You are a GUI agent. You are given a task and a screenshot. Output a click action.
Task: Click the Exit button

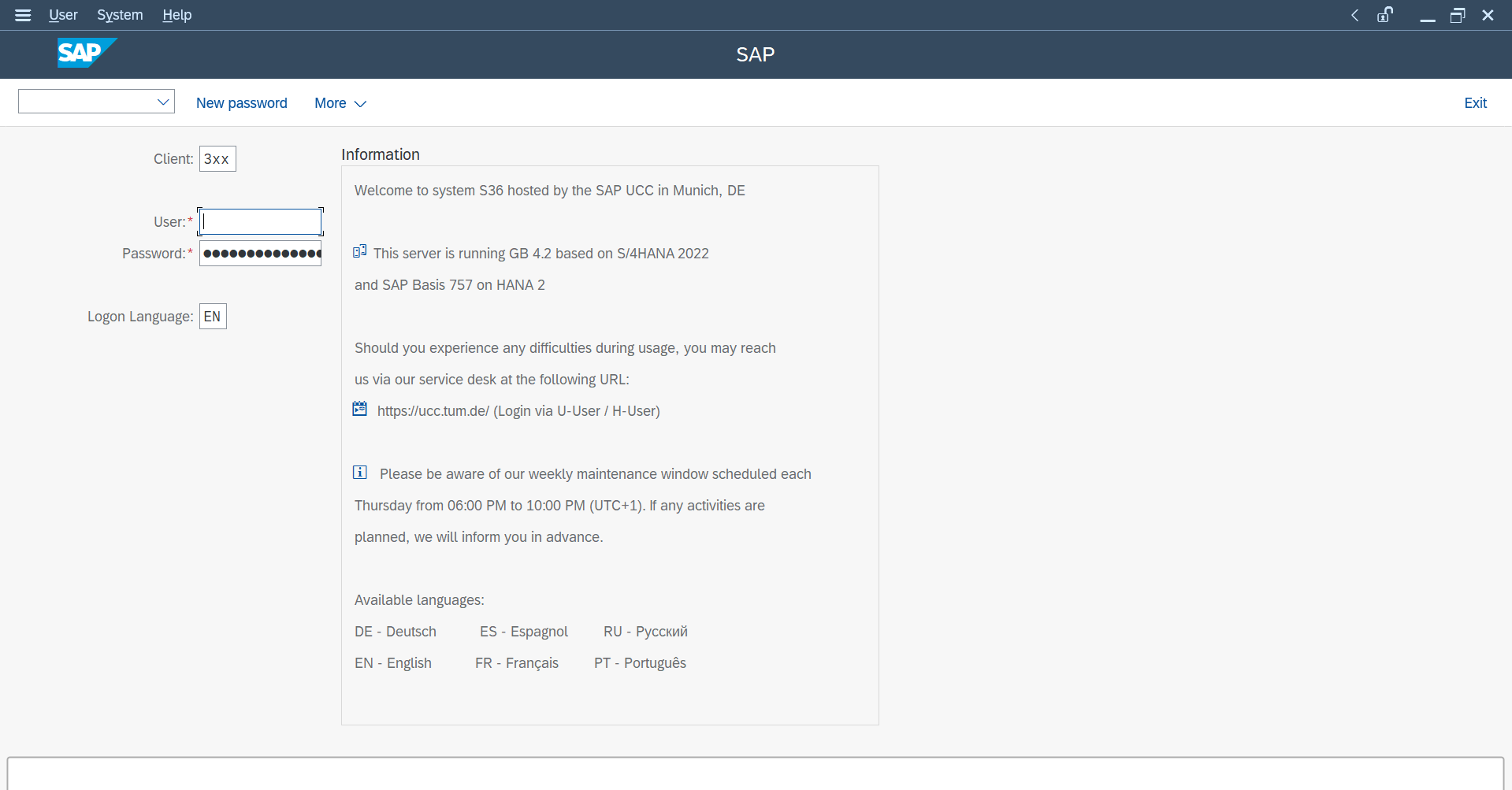click(1475, 103)
